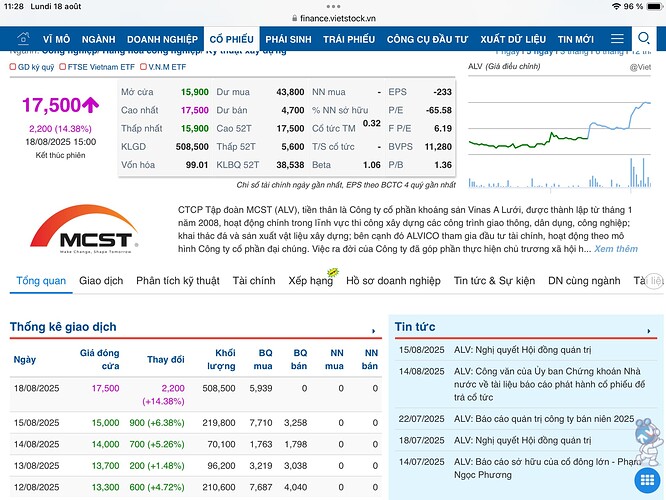The image size is (666, 500).
Task: Toggle GD ký quỹ checkbox
Action: [x=13, y=67]
